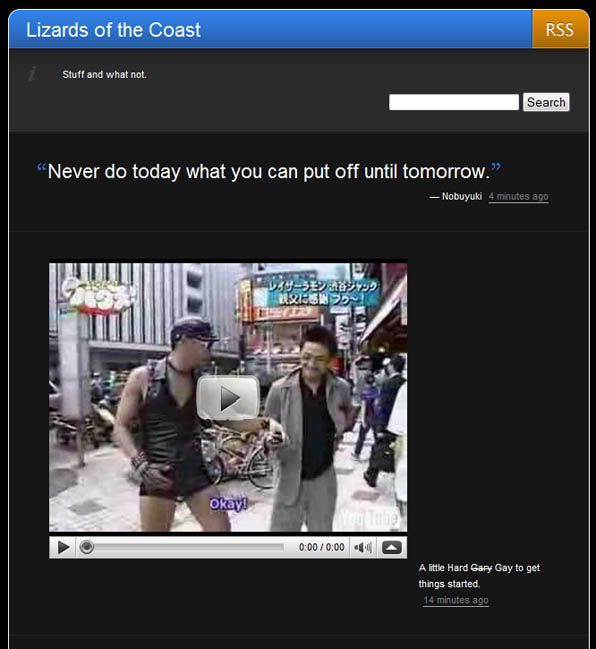
Task: Expand the player menu with the up-arrow button
Action: [x=392, y=548]
